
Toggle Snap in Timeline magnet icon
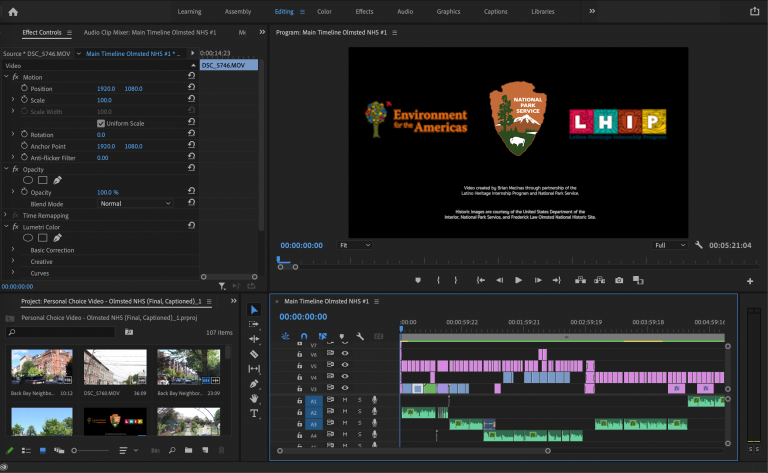coord(304,336)
